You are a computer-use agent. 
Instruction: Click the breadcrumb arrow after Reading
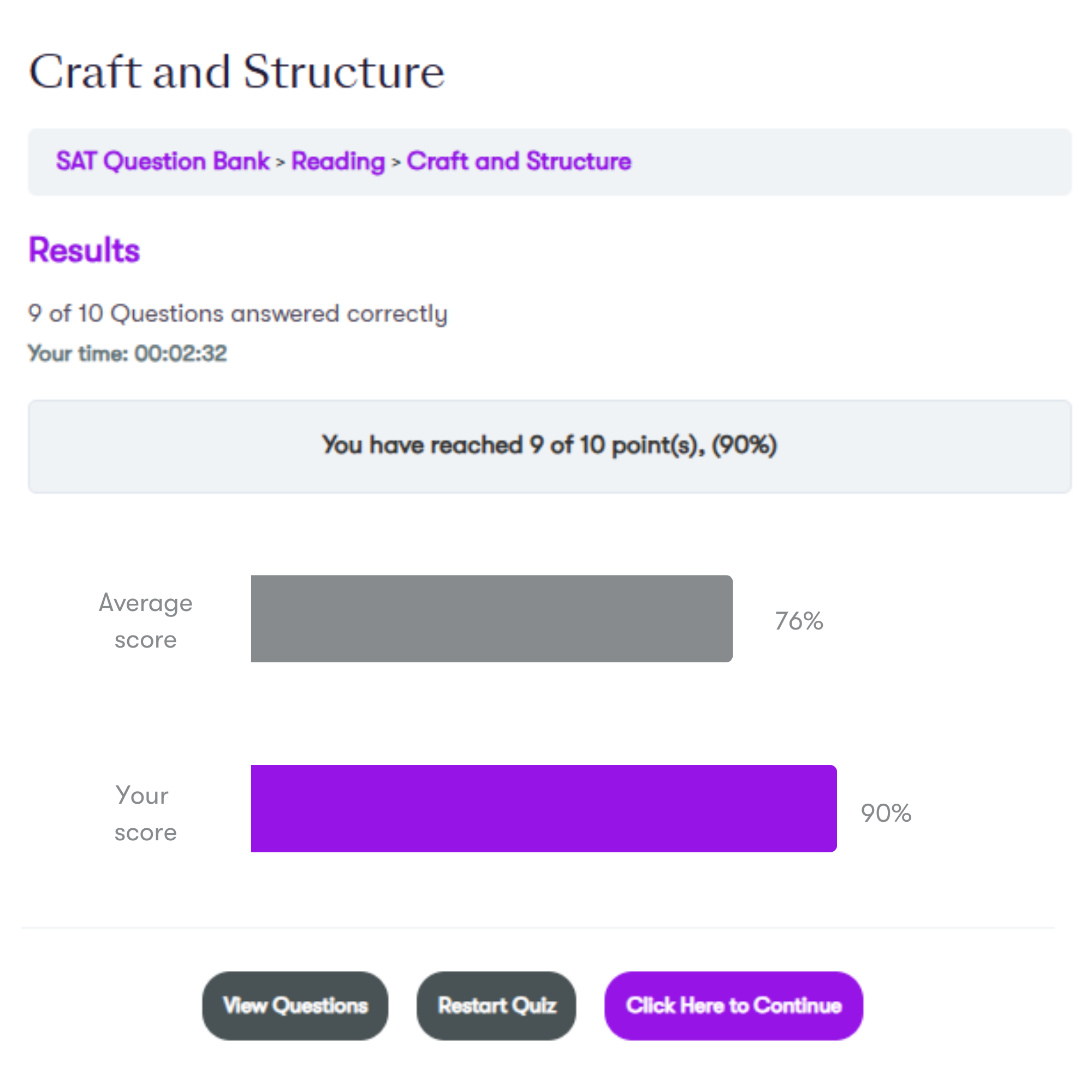coord(396,163)
